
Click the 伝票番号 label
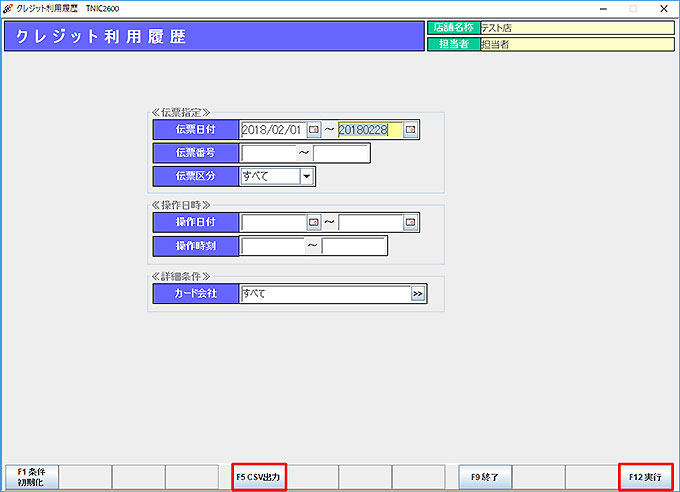(196, 153)
